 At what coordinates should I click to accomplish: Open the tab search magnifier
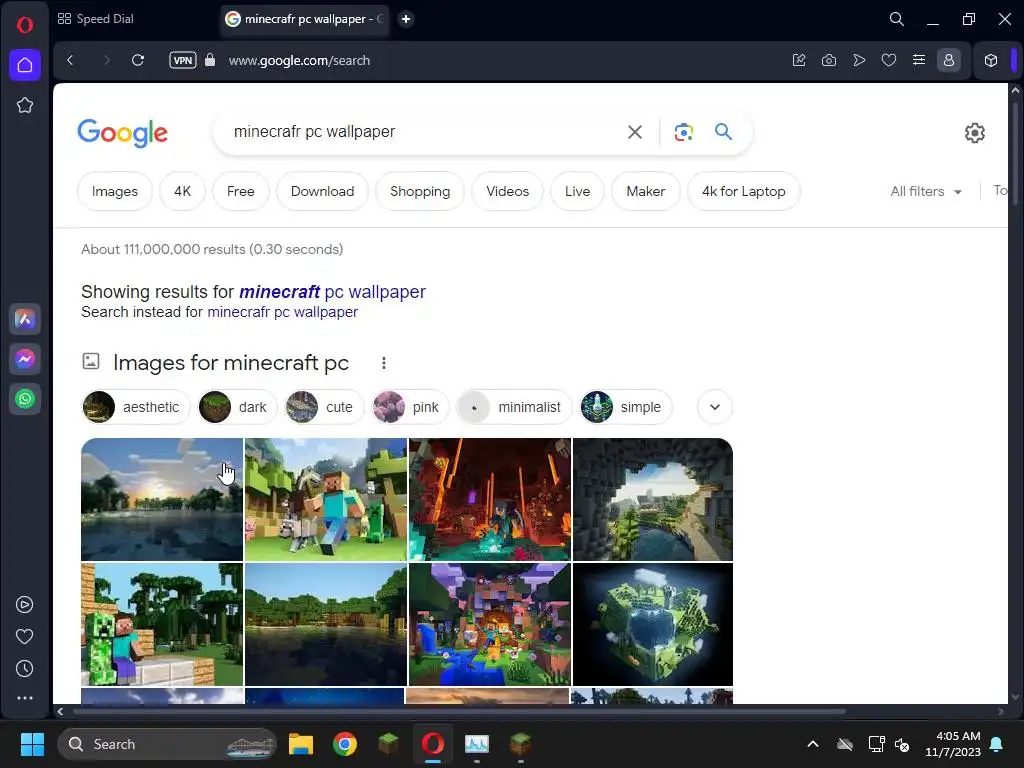[x=897, y=19]
